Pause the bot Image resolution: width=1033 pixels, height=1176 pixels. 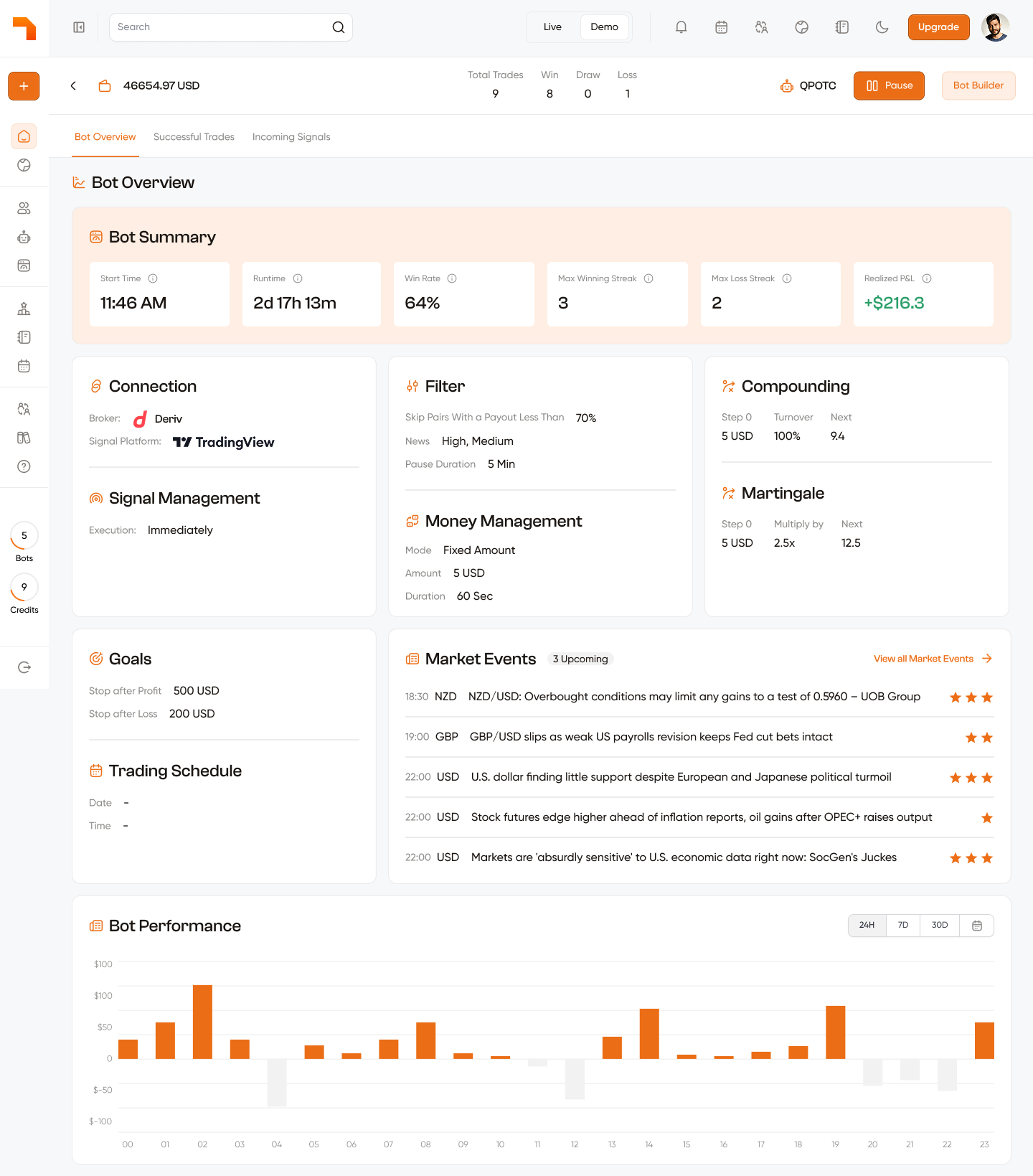pos(889,86)
